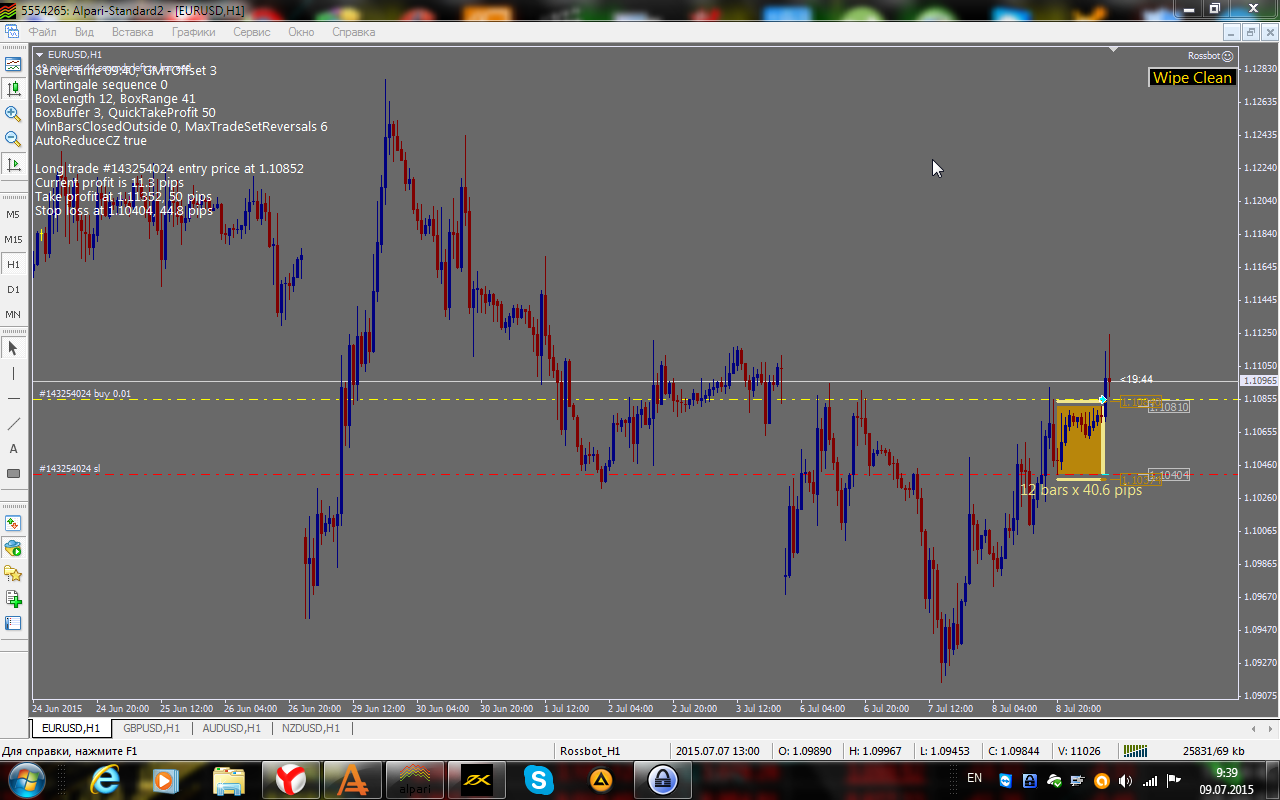1280x800 pixels.
Task: Select the cursor arrow tool
Action: coord(13,348)
